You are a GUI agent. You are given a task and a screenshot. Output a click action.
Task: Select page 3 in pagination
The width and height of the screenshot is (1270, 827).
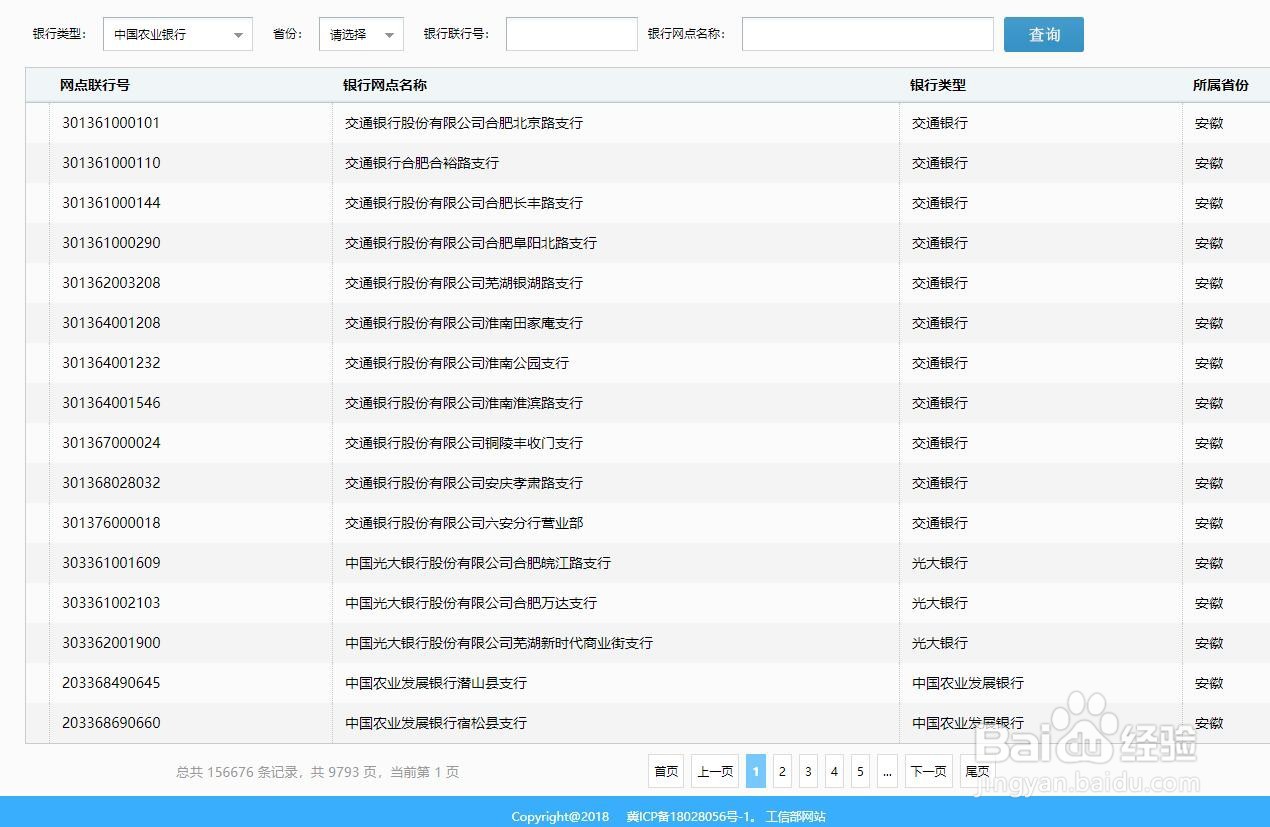(808, 771)
